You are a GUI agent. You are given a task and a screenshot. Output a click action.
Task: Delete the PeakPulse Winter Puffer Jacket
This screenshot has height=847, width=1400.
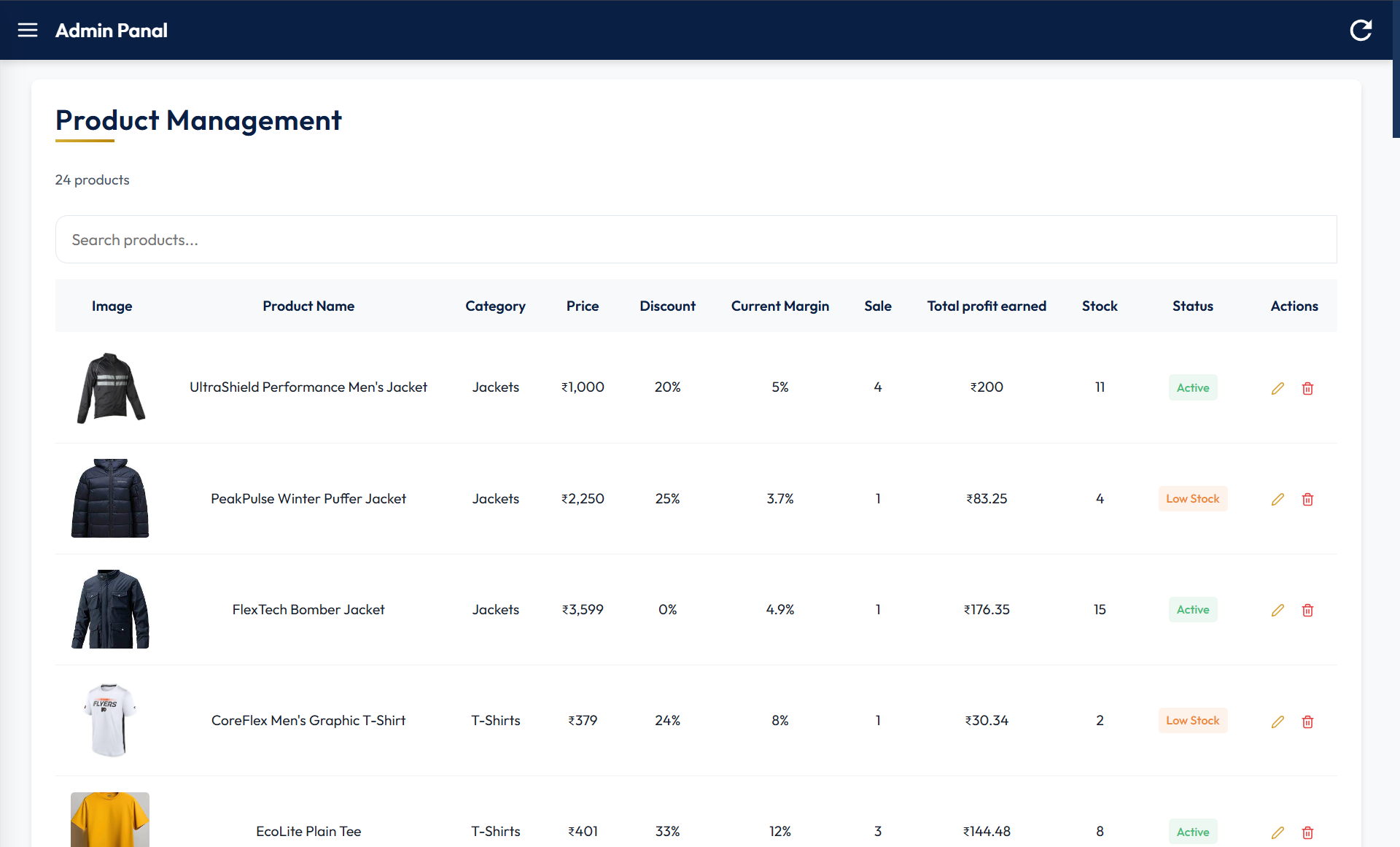[1307, 499]
